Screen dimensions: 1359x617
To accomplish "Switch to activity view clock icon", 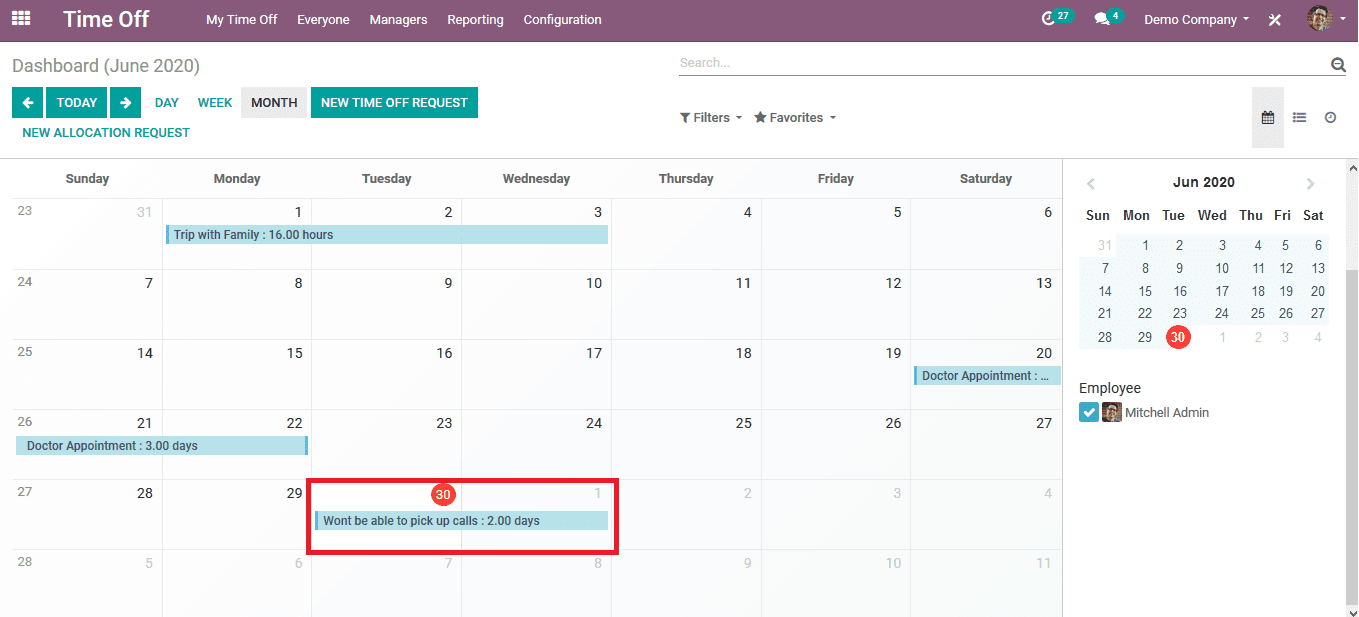I will (x=1330, y=117).
